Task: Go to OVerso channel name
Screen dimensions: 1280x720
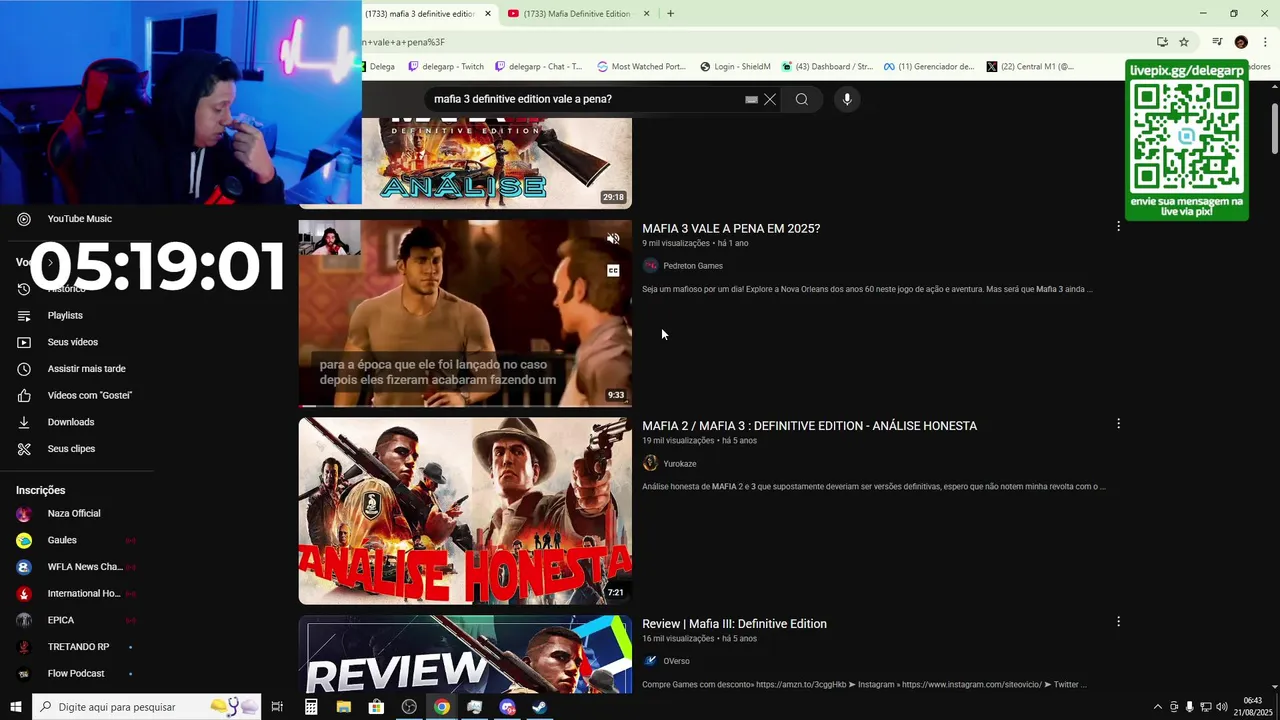Action: 676,661
